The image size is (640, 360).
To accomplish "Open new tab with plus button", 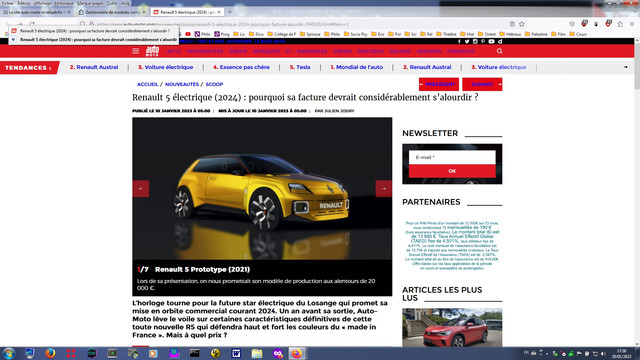I will (x=229, y=12).
